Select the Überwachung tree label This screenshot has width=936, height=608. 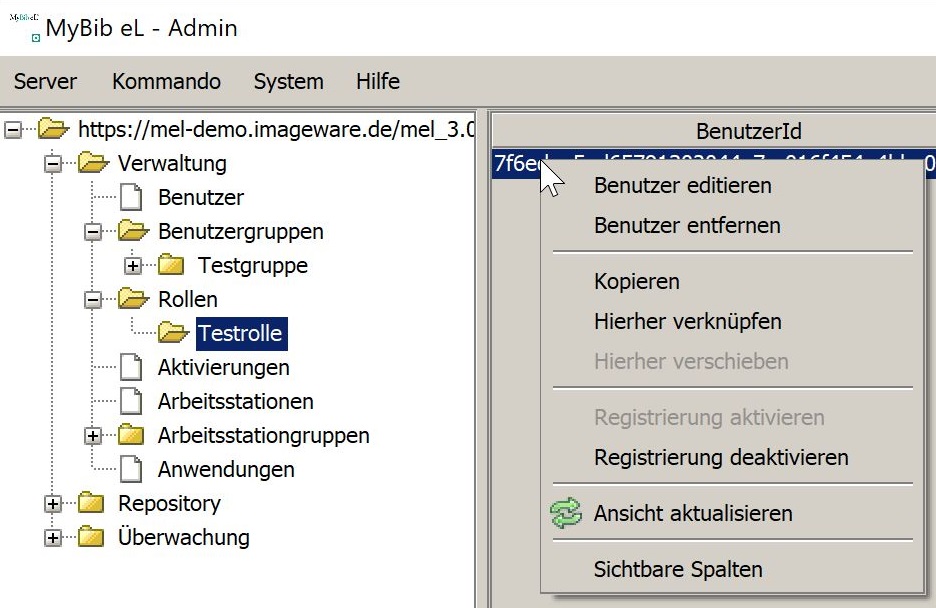[x=183, y=537]
